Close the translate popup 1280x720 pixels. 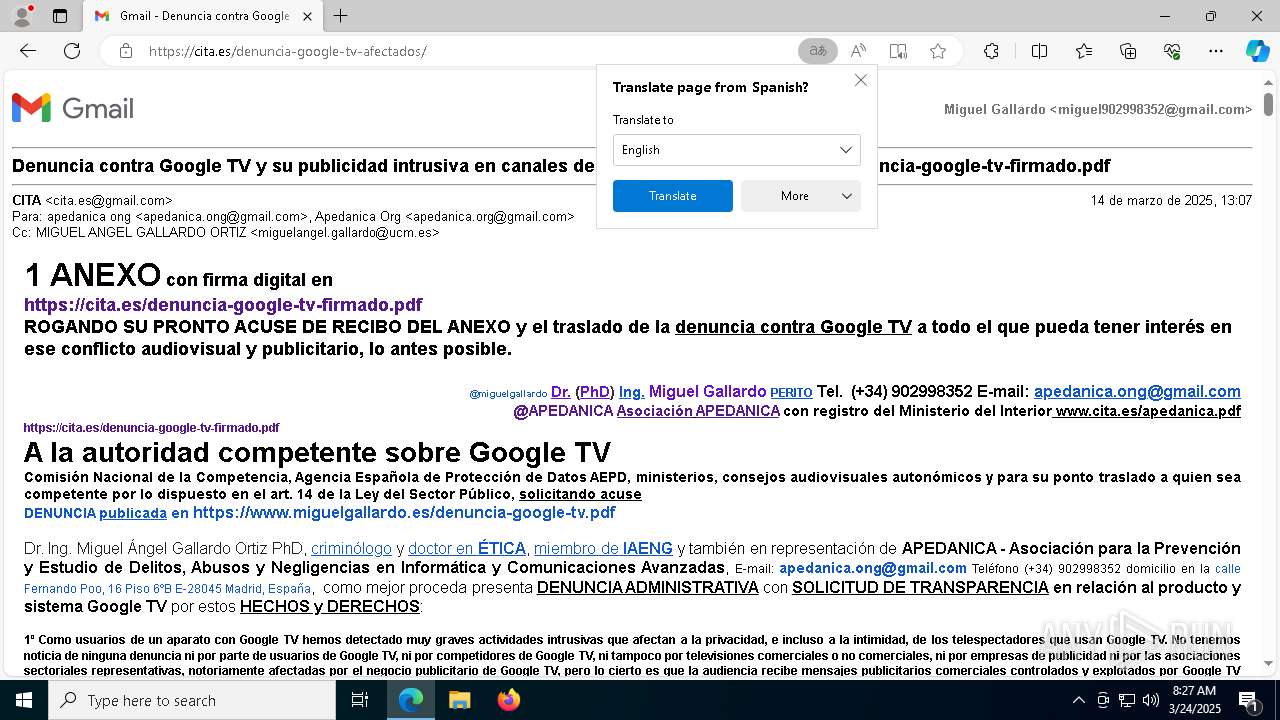tap(860, 80)
